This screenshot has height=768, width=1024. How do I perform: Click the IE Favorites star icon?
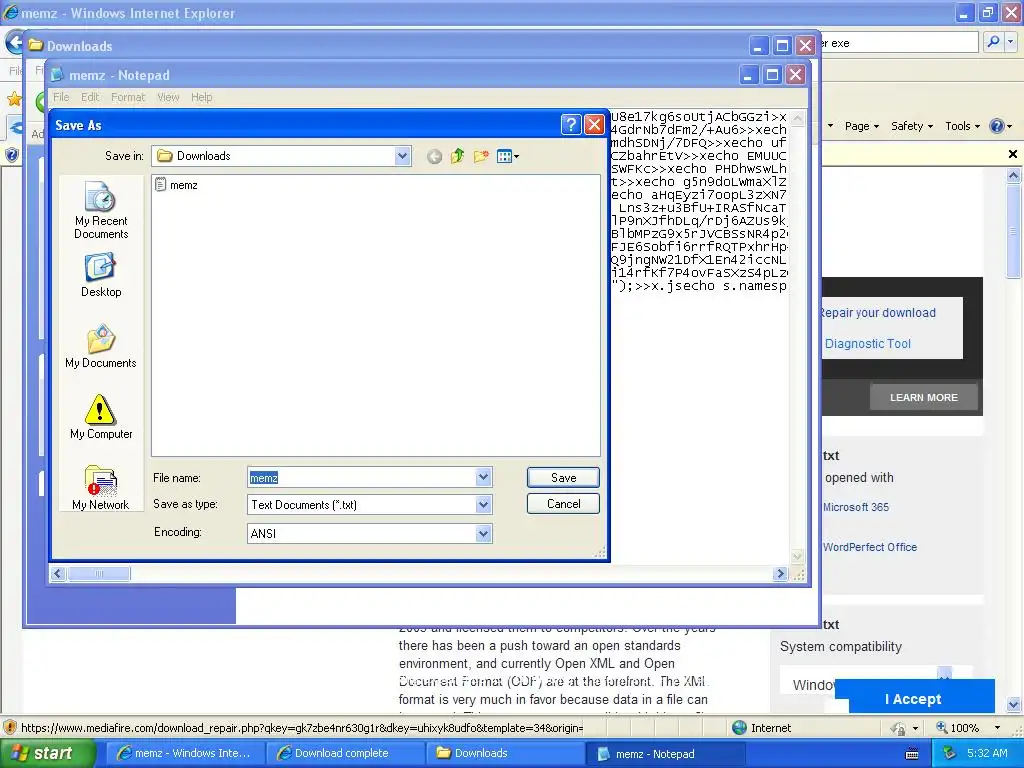14,99
